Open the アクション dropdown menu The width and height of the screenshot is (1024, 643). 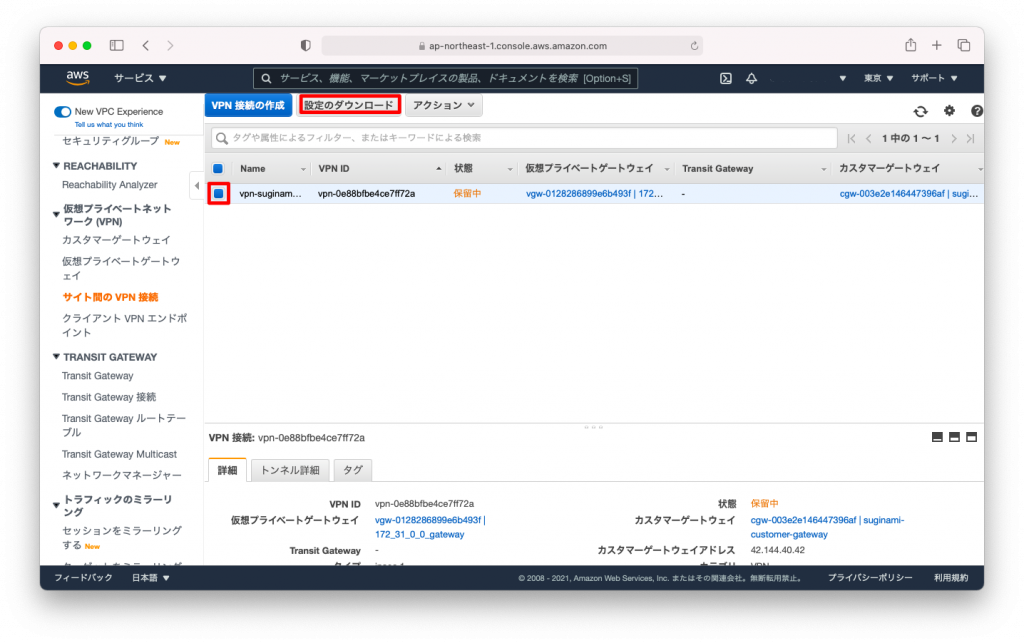coord(443,104)
